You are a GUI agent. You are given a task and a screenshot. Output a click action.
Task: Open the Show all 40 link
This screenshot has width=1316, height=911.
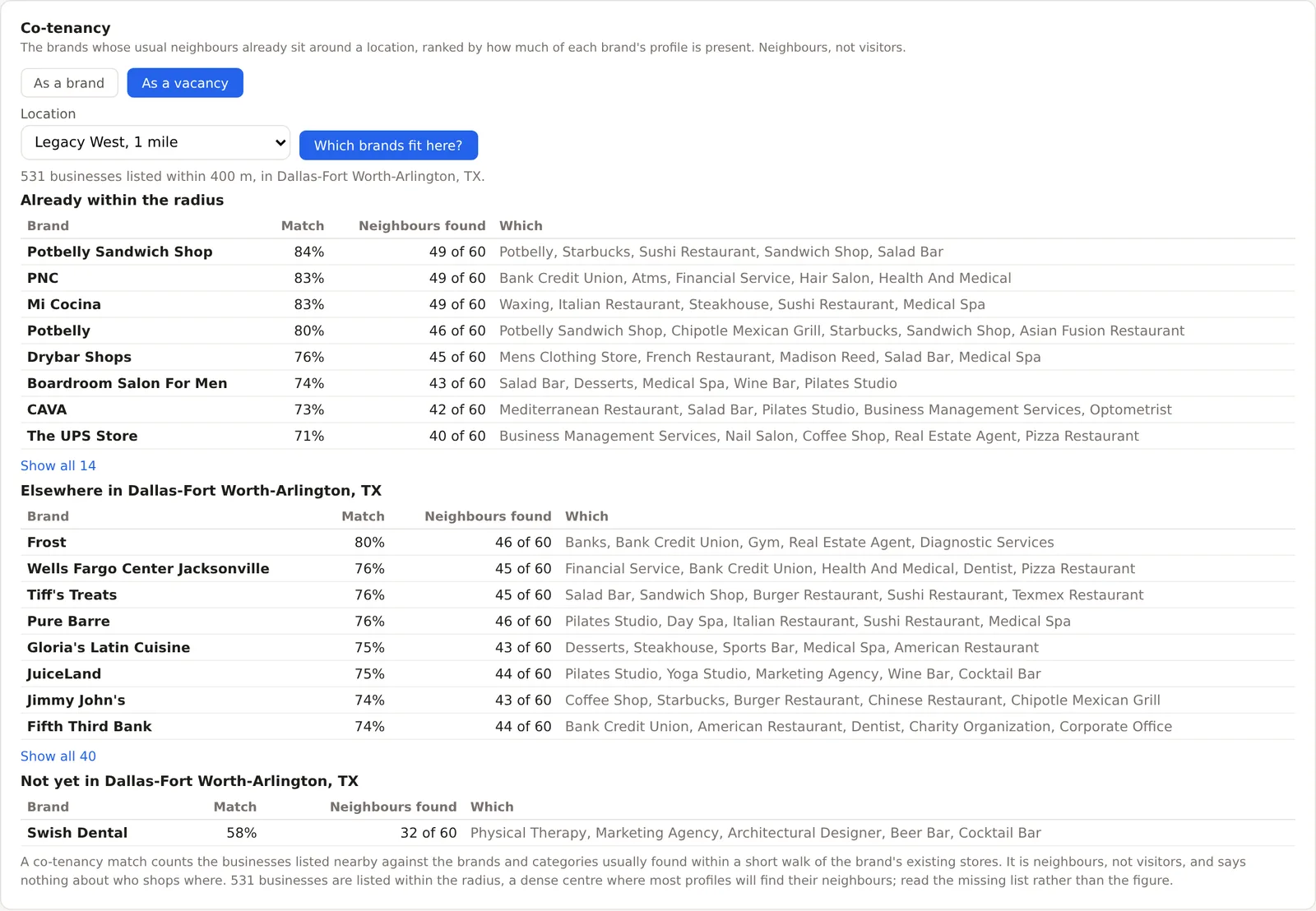tap(58, 756)
